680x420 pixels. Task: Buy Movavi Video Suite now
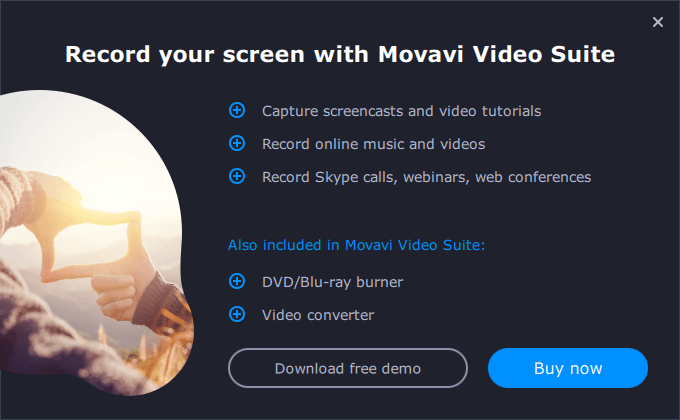click(x=568, y=368)
